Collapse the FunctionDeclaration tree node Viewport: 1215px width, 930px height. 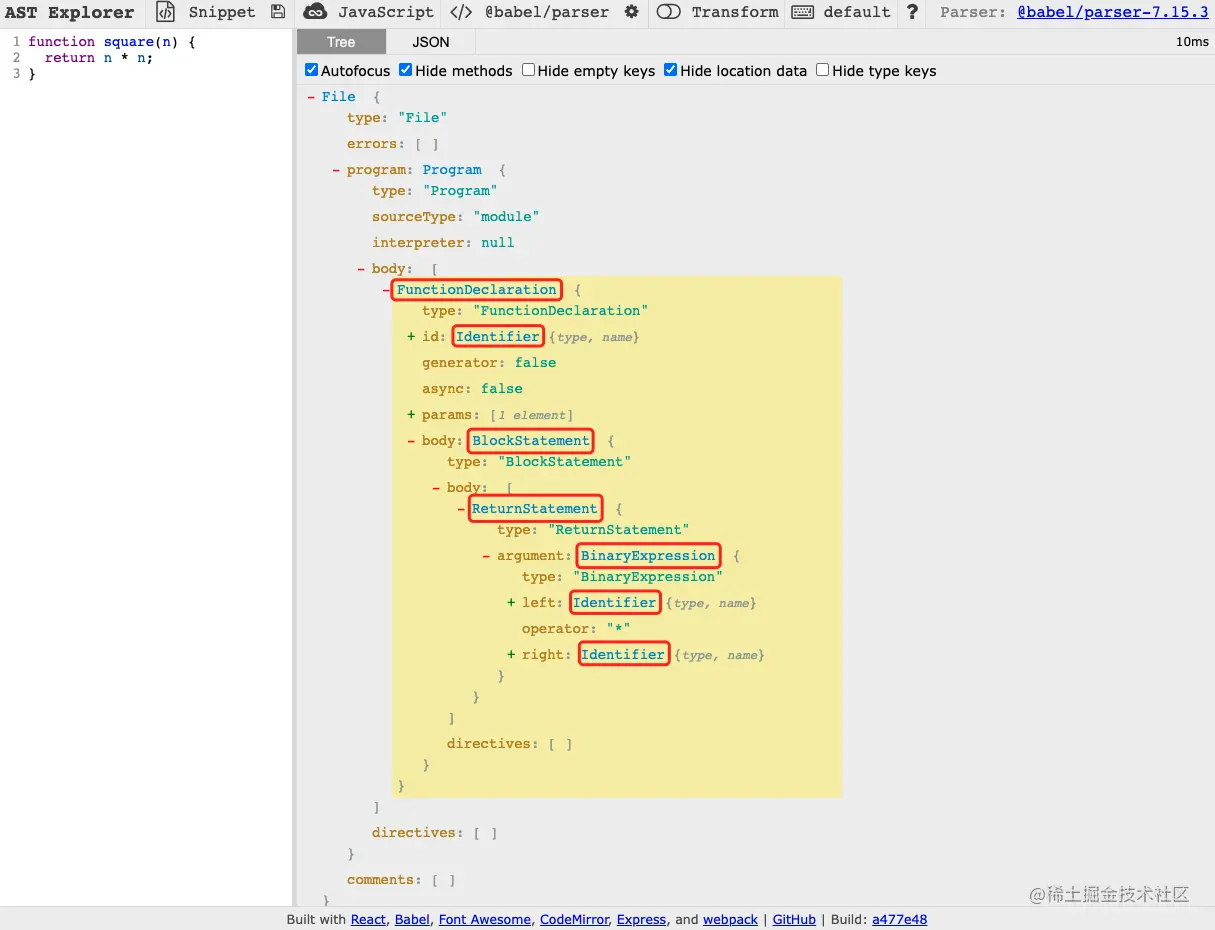click(386, 289)
